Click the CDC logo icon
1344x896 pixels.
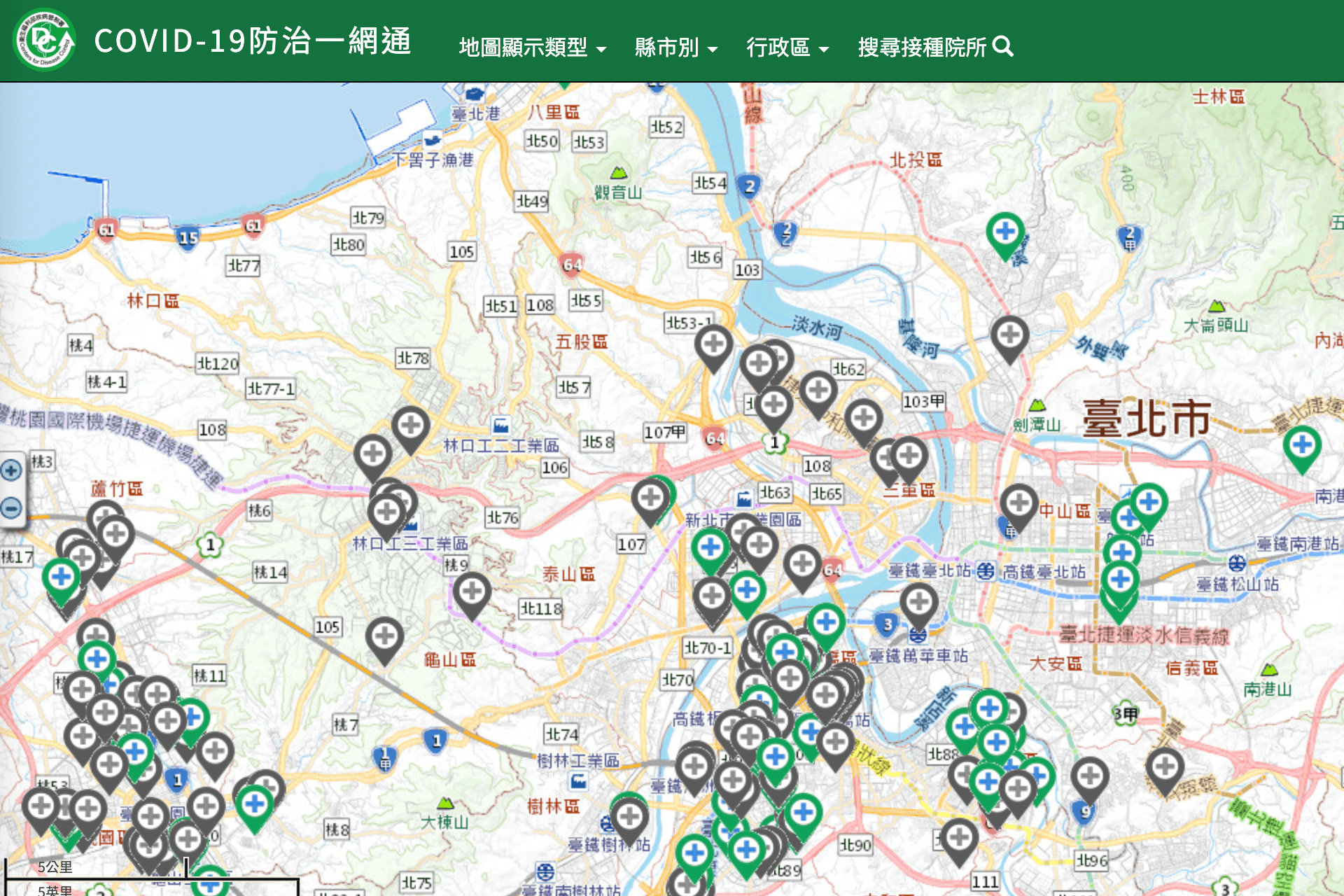(x=44, y=41)
